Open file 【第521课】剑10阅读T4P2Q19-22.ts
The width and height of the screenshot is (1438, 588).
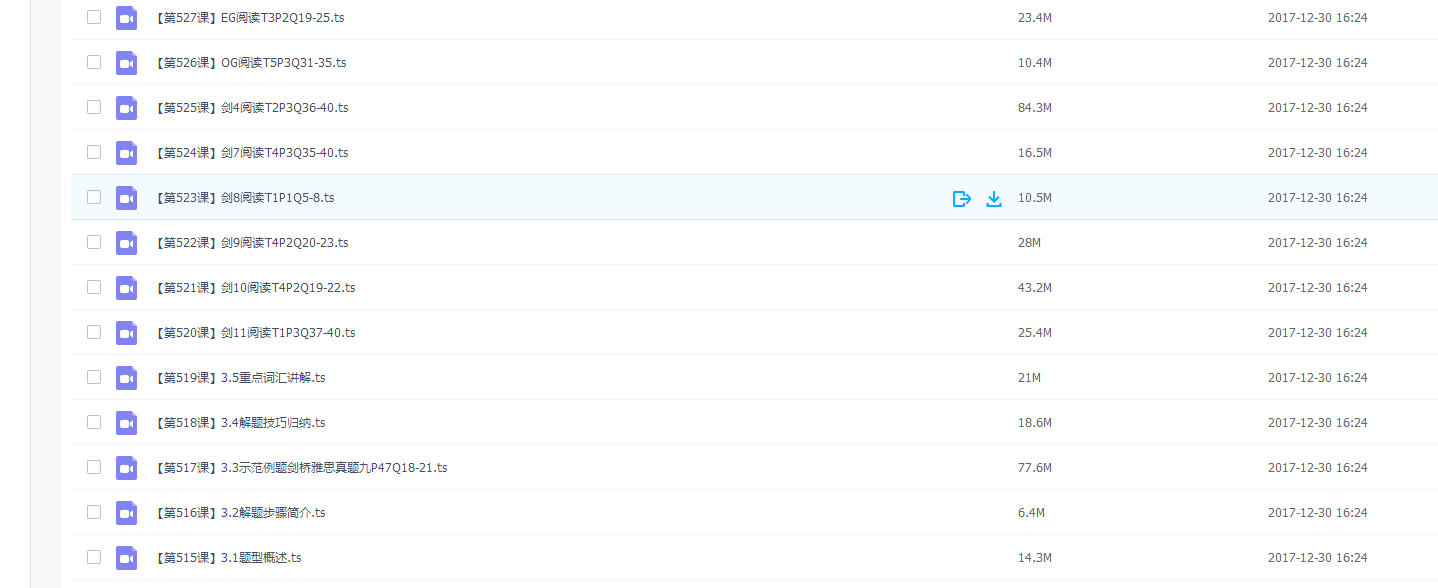coord(255,288)
